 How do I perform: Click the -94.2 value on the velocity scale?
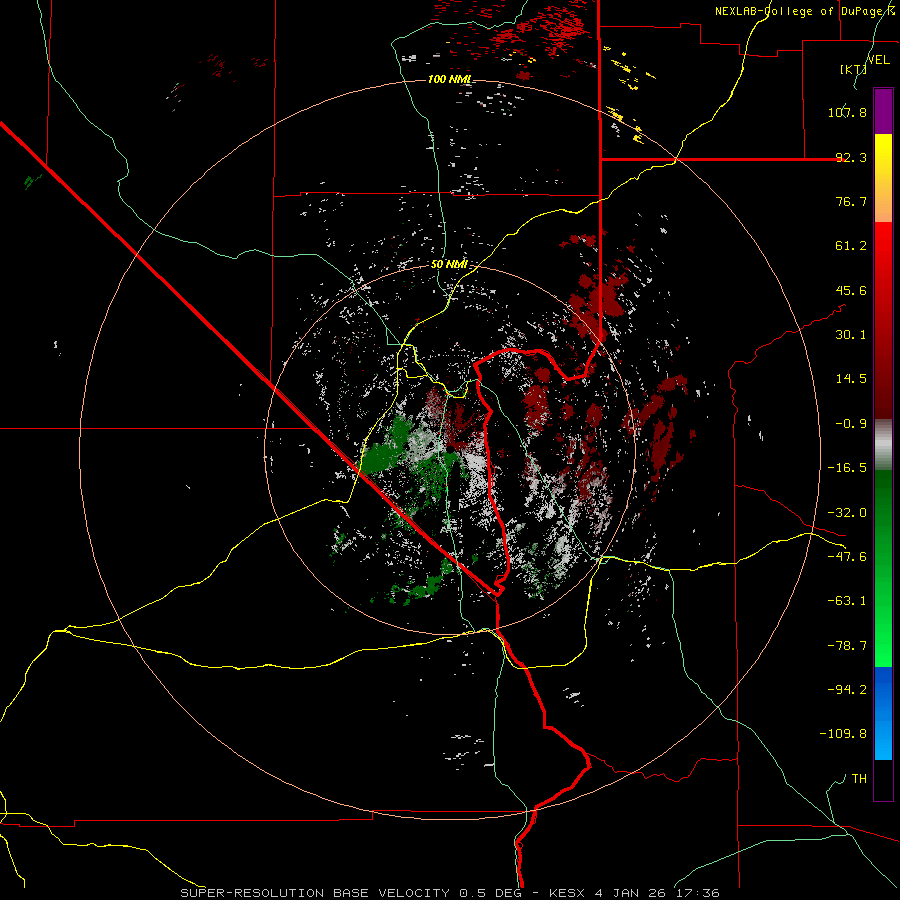[847, 689]
